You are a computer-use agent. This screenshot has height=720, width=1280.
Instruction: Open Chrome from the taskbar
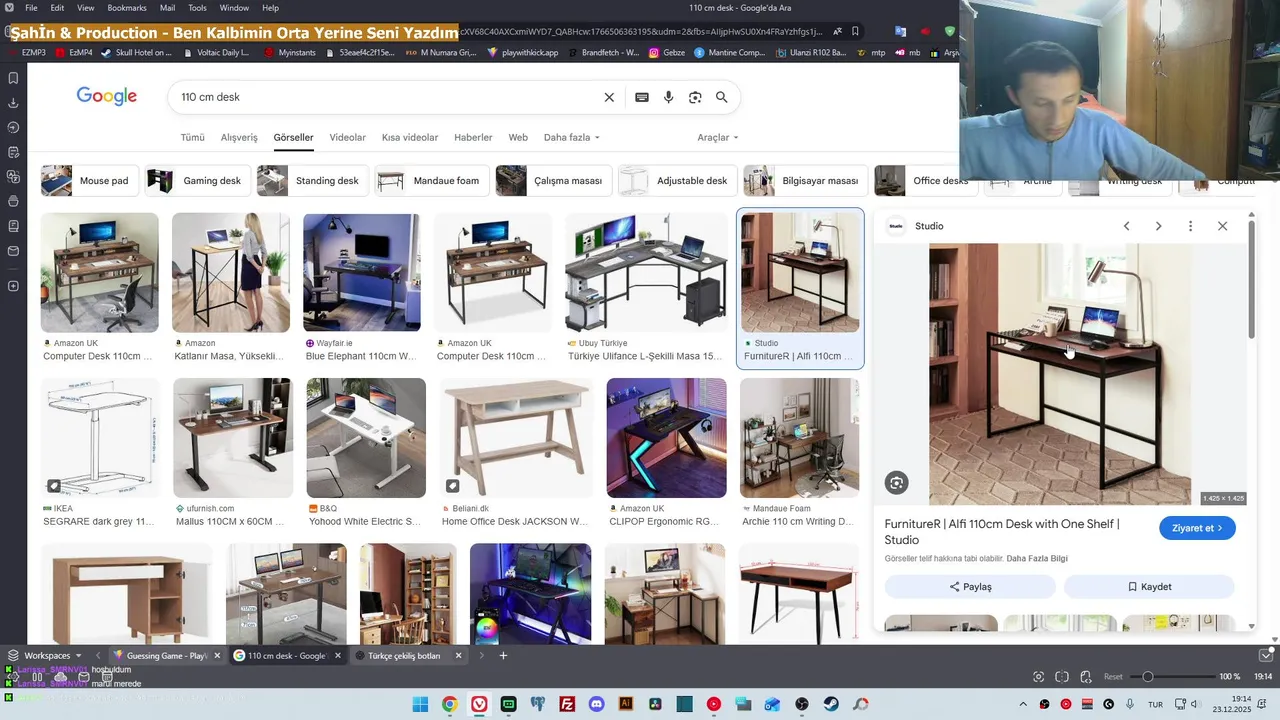[x=450, y=704]
